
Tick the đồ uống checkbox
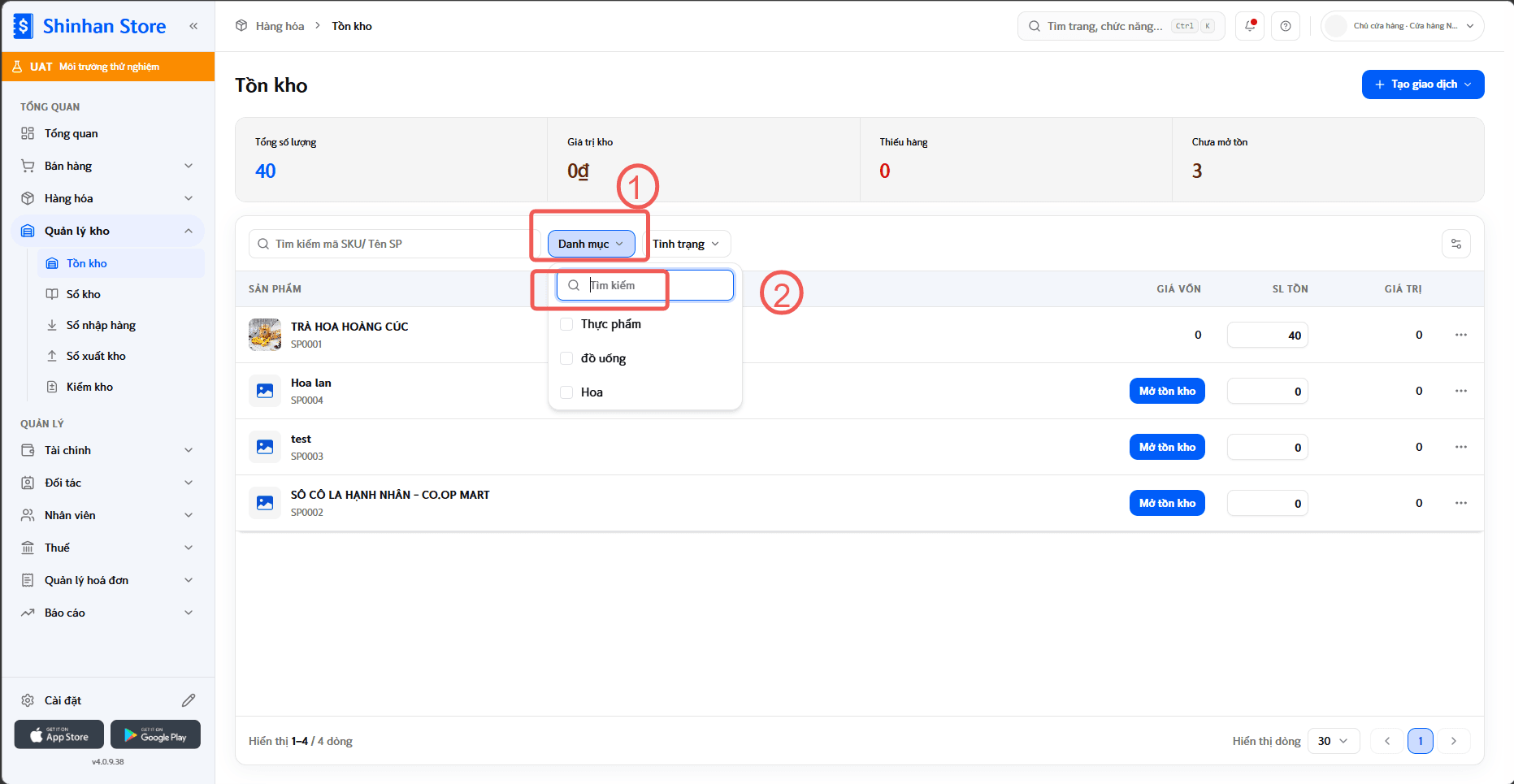(567, 358)
